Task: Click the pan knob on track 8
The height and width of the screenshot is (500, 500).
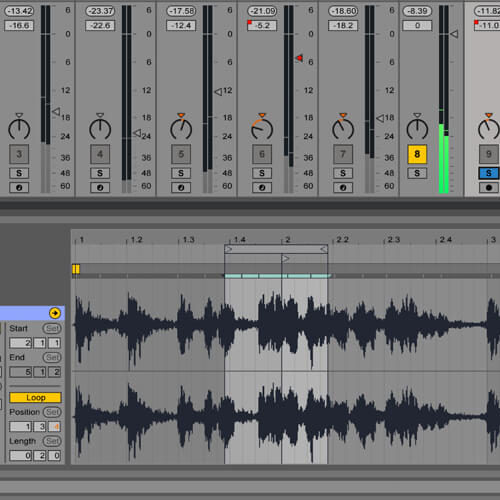Action: pyautogui.click(x=417, y=128)
